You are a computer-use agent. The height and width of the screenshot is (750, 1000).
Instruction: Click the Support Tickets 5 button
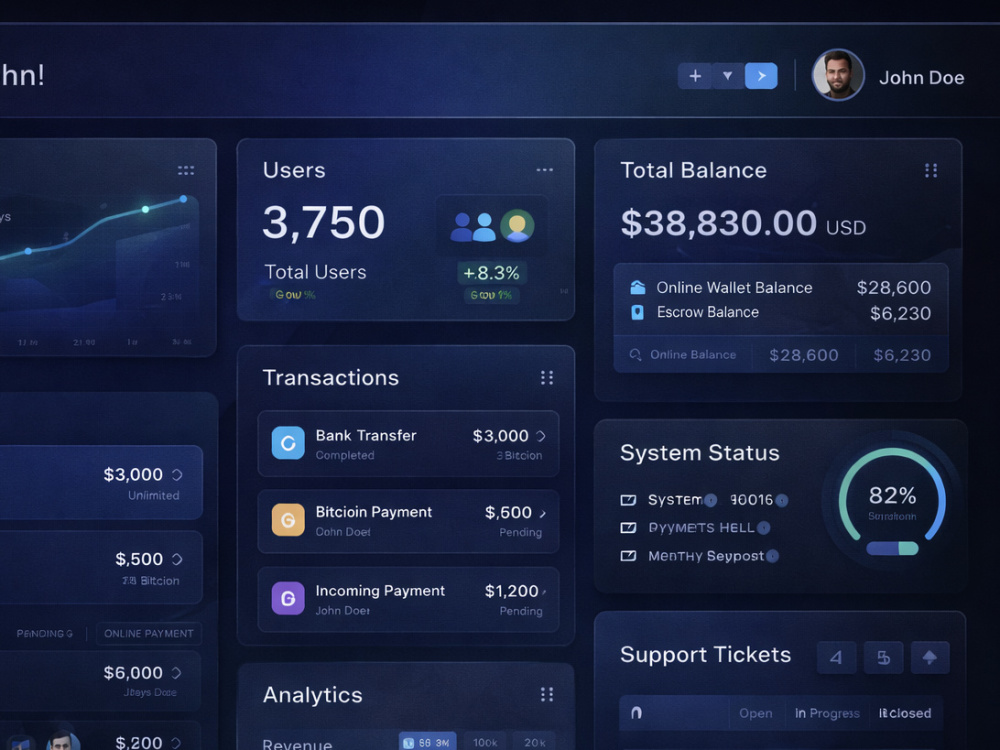[883, 658]
